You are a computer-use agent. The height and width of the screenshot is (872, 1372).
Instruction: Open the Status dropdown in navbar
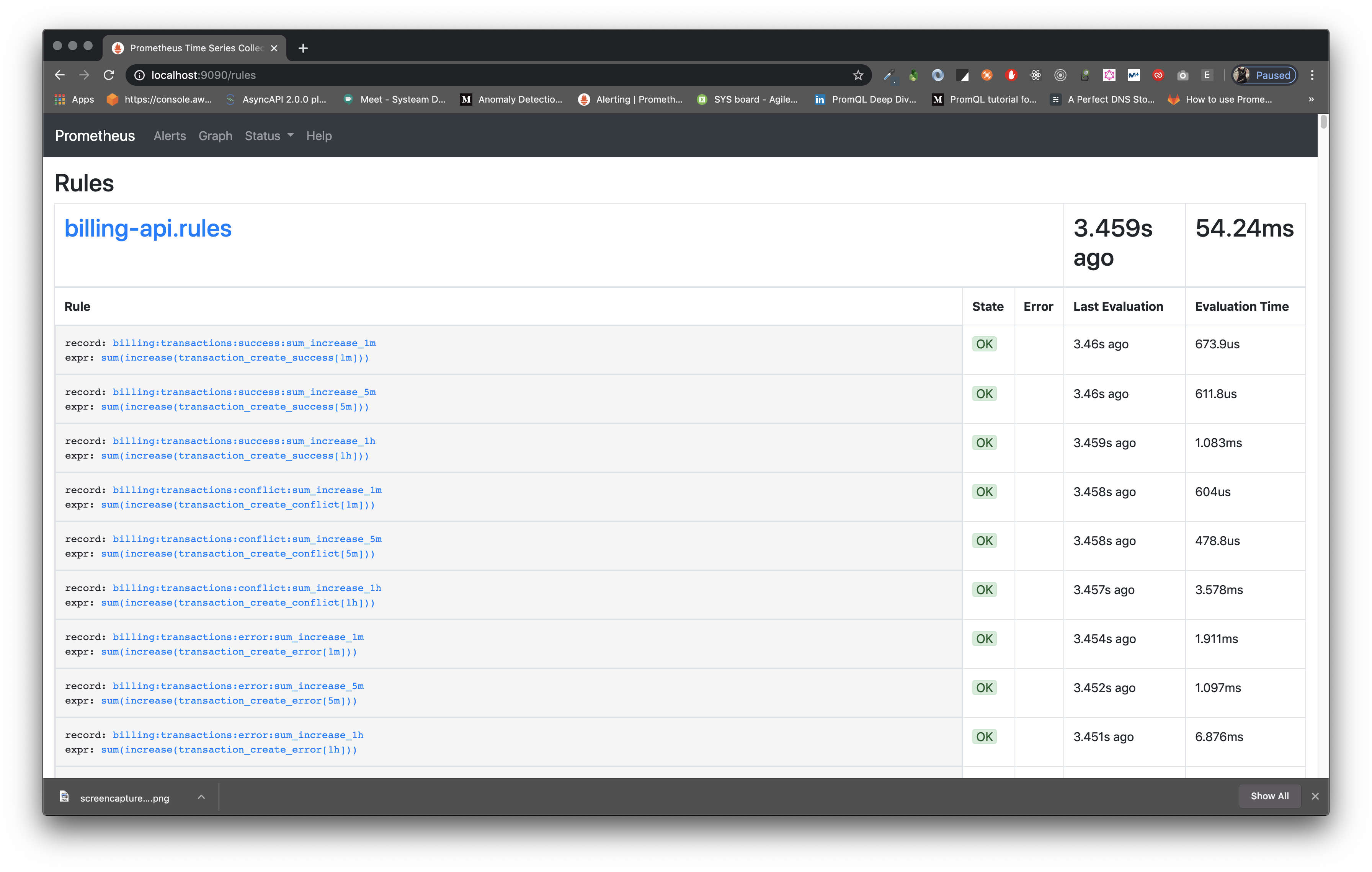click(269, 136)
